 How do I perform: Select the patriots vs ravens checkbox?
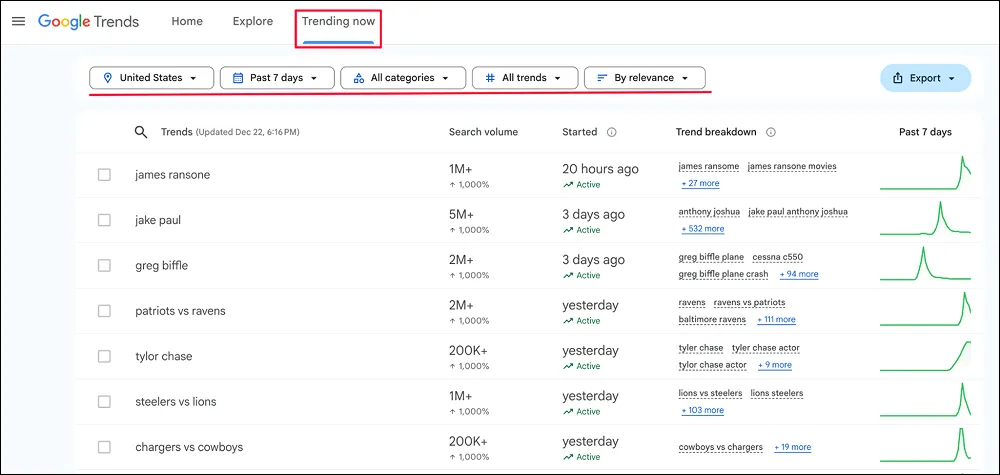[104, 311]
